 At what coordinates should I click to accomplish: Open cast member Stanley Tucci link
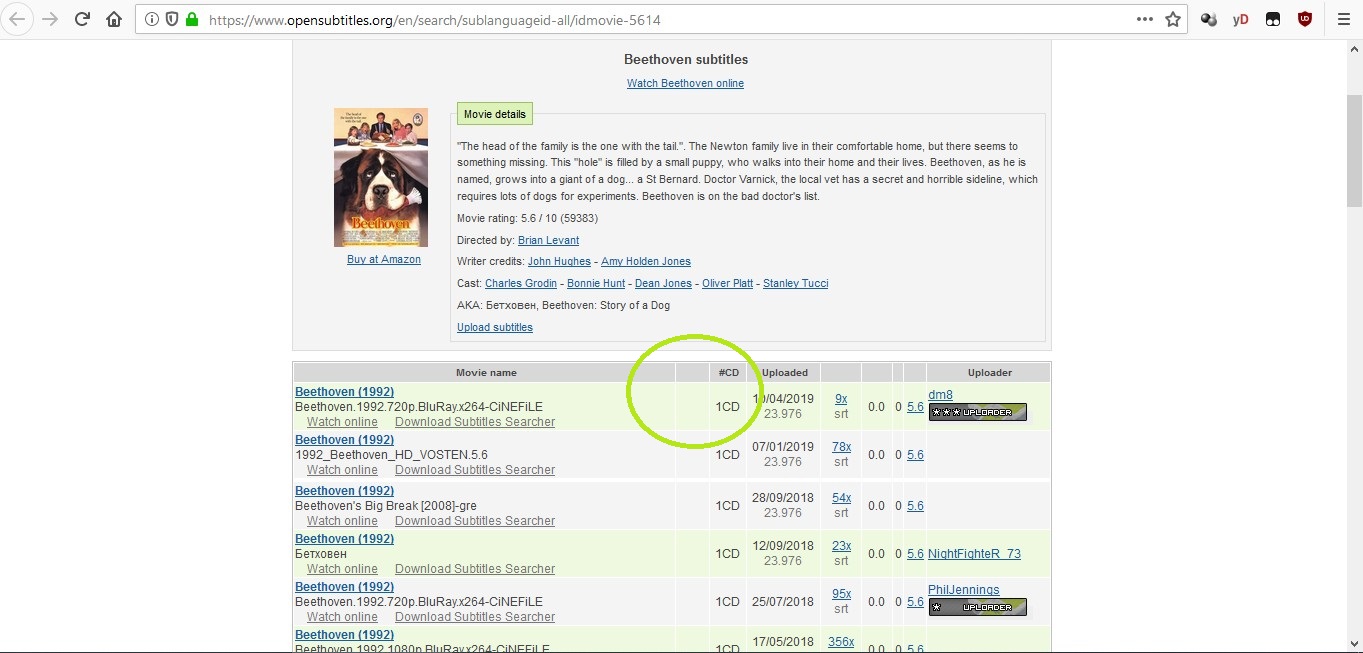(x=796, y=283)
